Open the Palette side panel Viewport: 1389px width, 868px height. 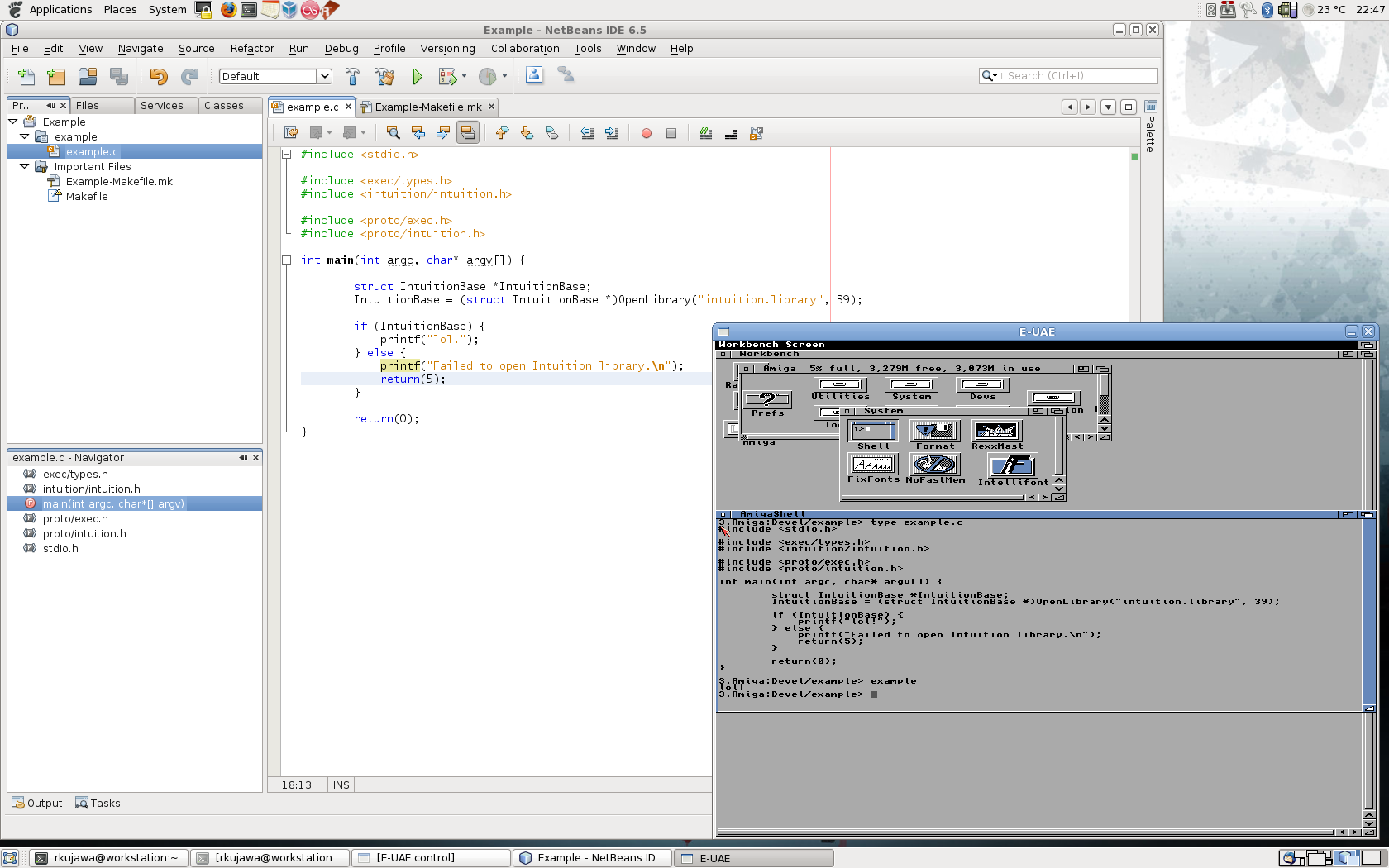(1150, 126)
